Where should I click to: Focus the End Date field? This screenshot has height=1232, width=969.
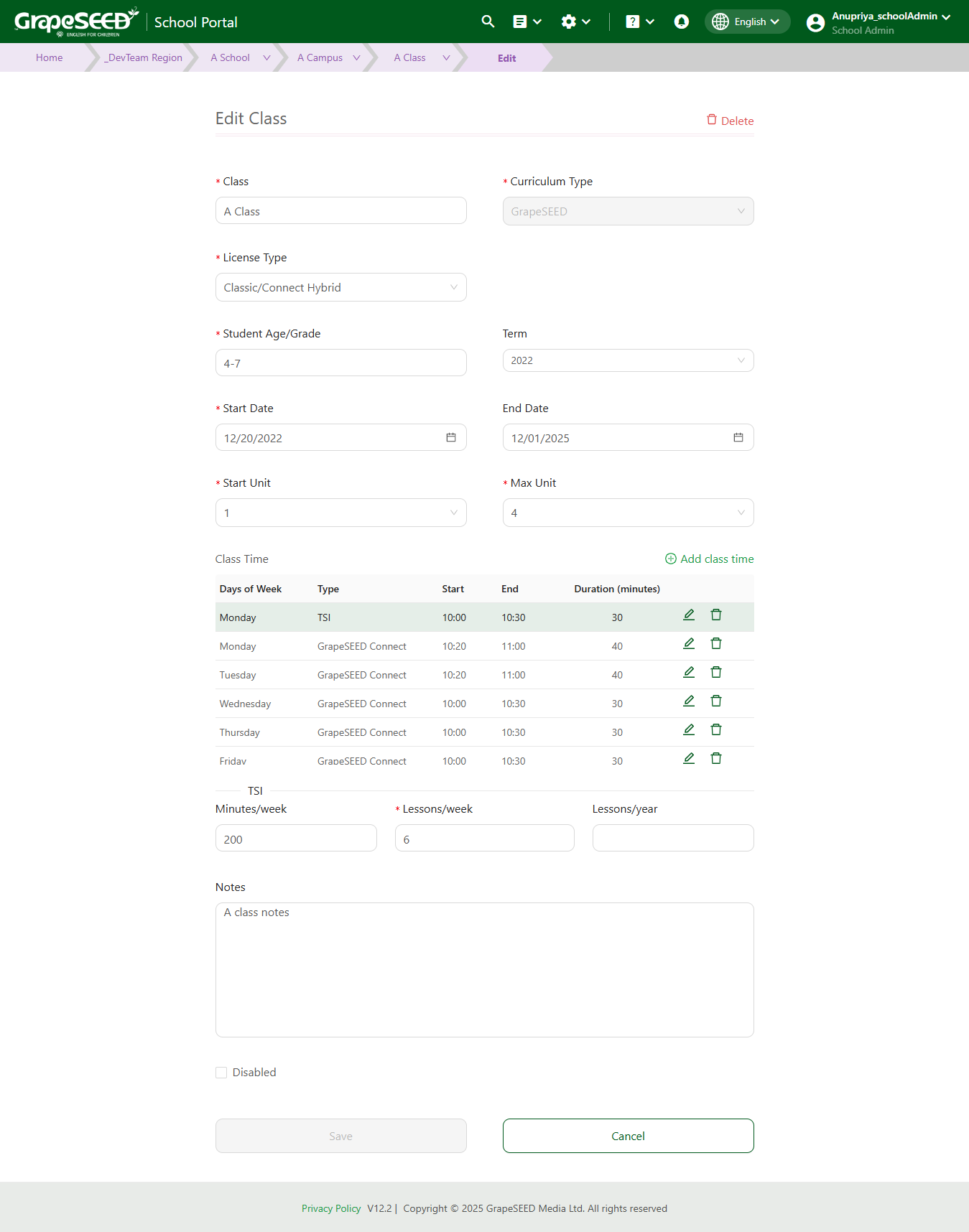pyautogui.click(x=629, y=437)
